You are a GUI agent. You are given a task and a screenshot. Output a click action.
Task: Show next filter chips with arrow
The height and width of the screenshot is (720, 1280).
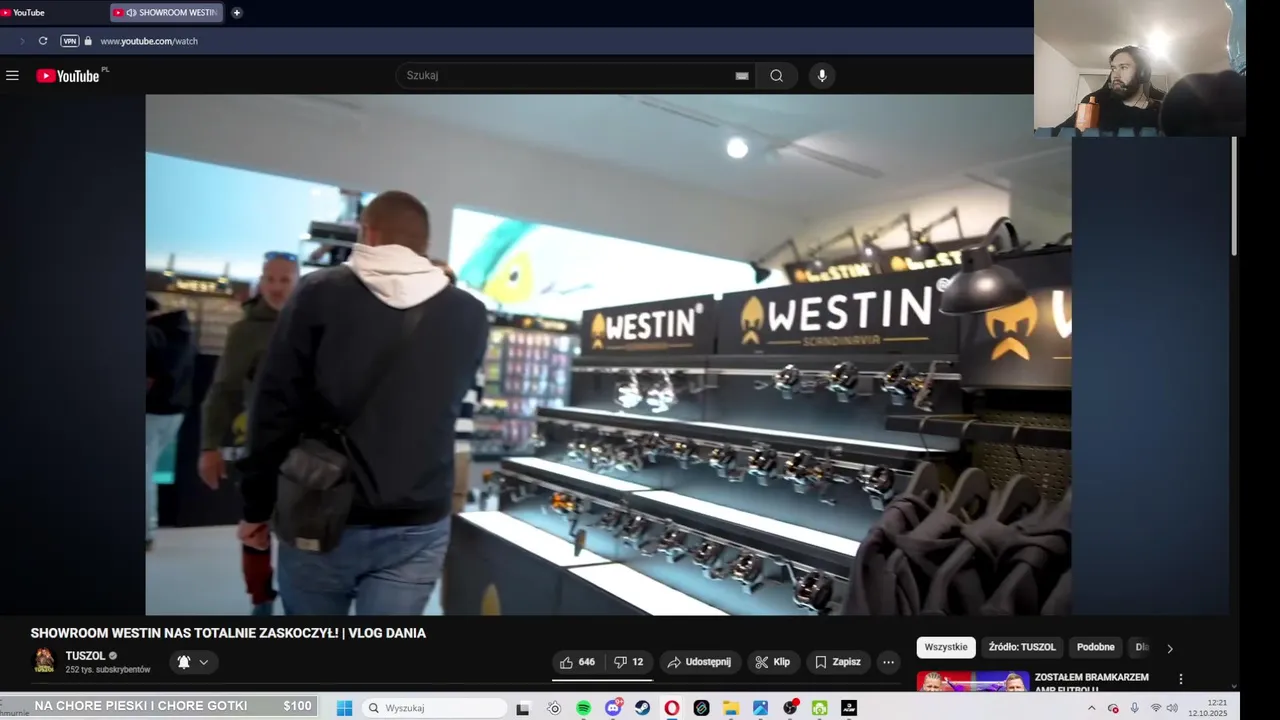coord(1170,648)
